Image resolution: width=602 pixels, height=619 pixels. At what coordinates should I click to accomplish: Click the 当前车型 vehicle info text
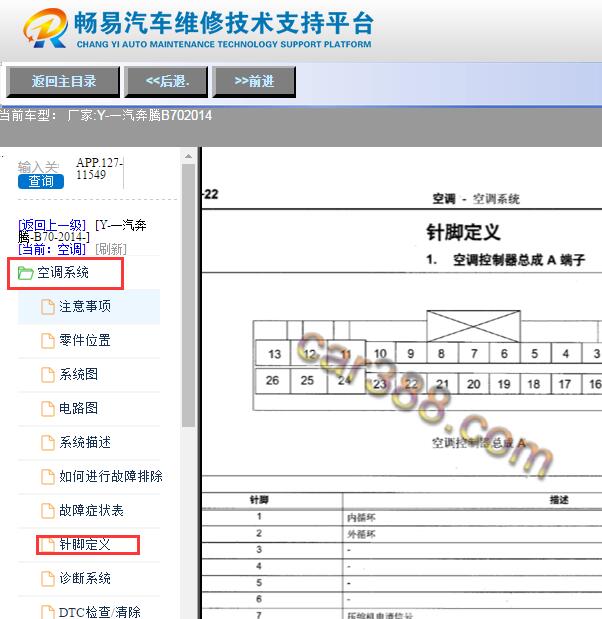coord(106,115)
